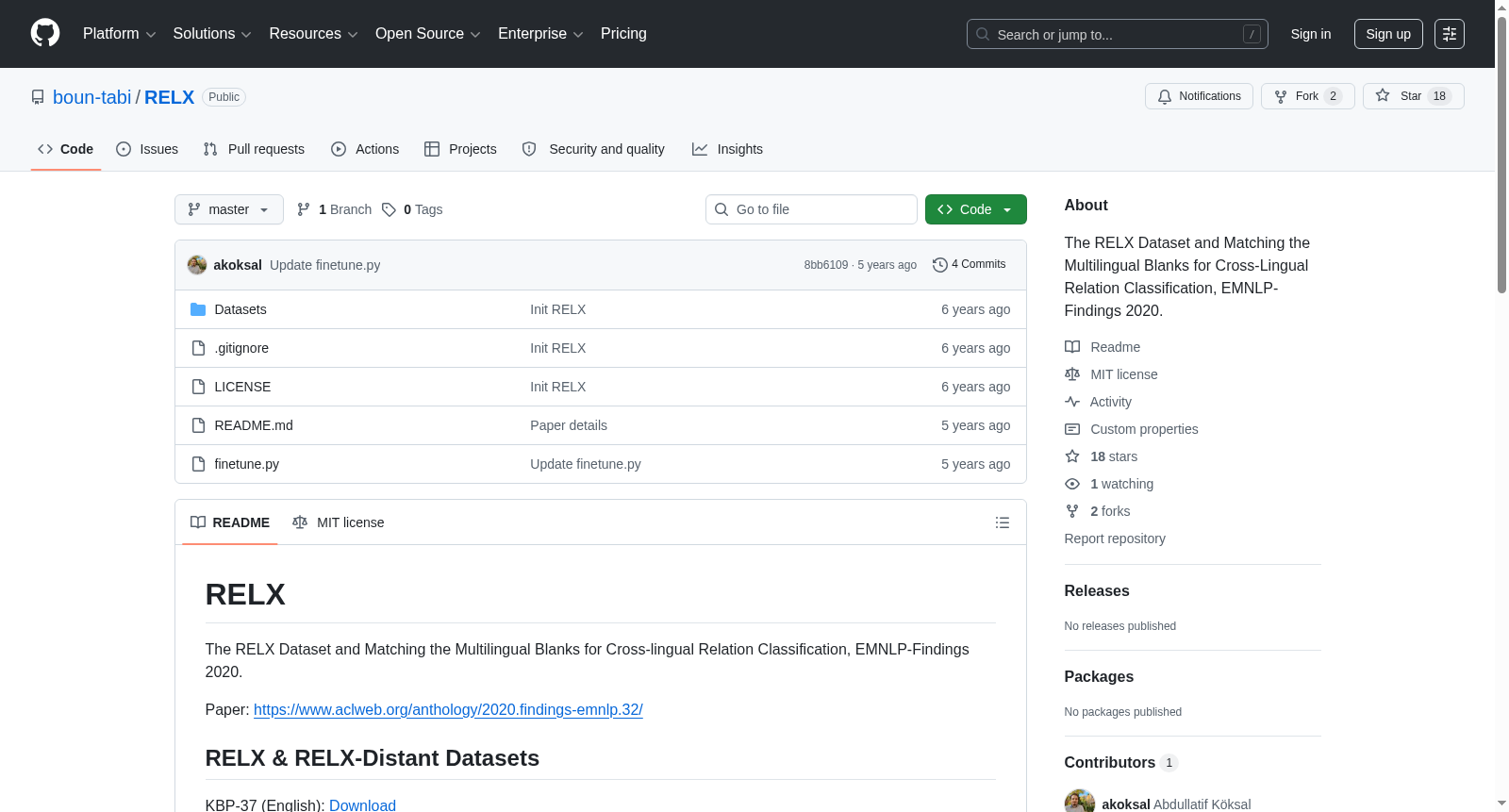Expand the Platform menu in header
This screenshot has height=812, width=1509.
(119, 34)
